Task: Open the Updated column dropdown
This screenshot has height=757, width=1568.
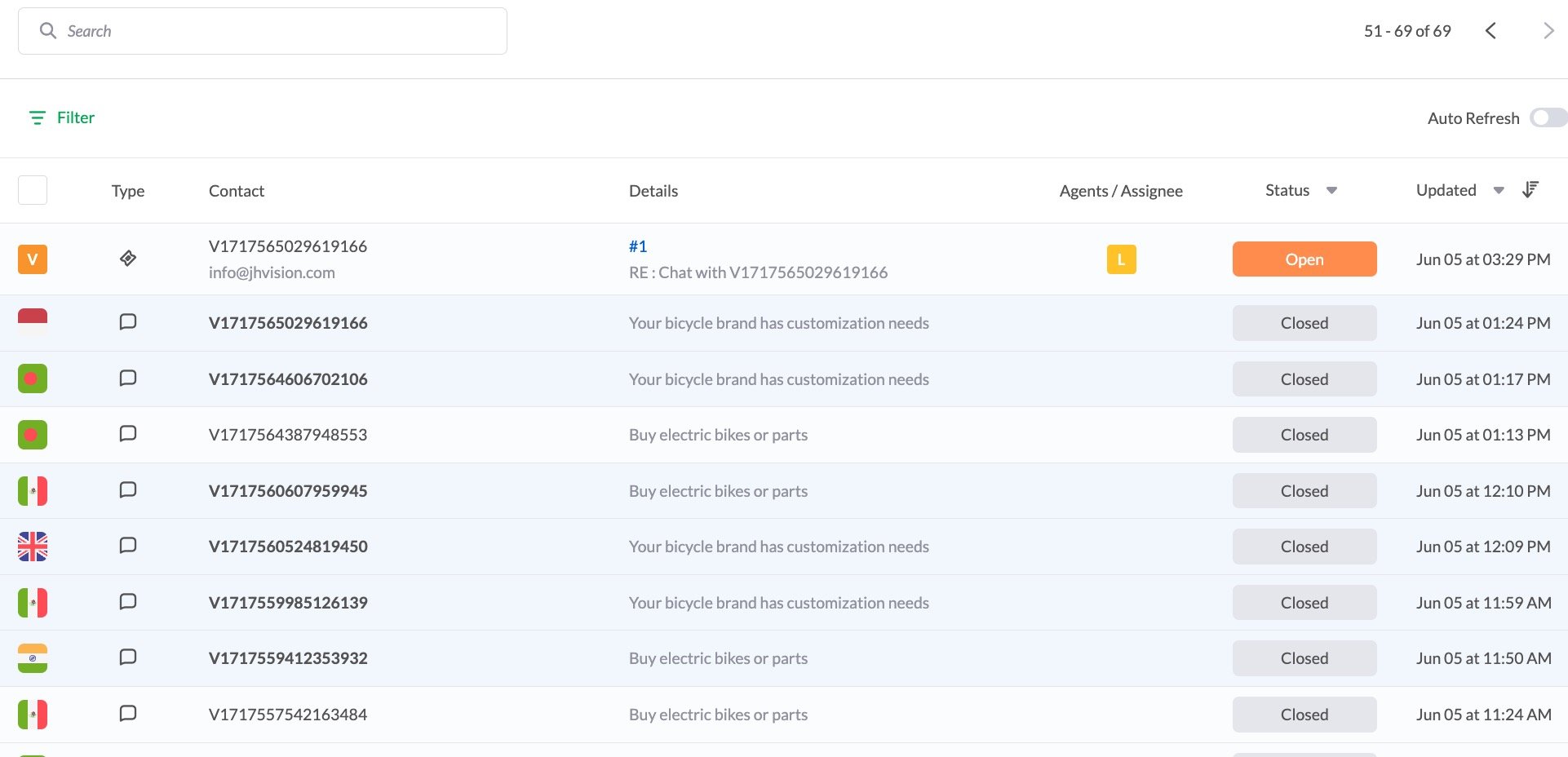Action: 1499,190
